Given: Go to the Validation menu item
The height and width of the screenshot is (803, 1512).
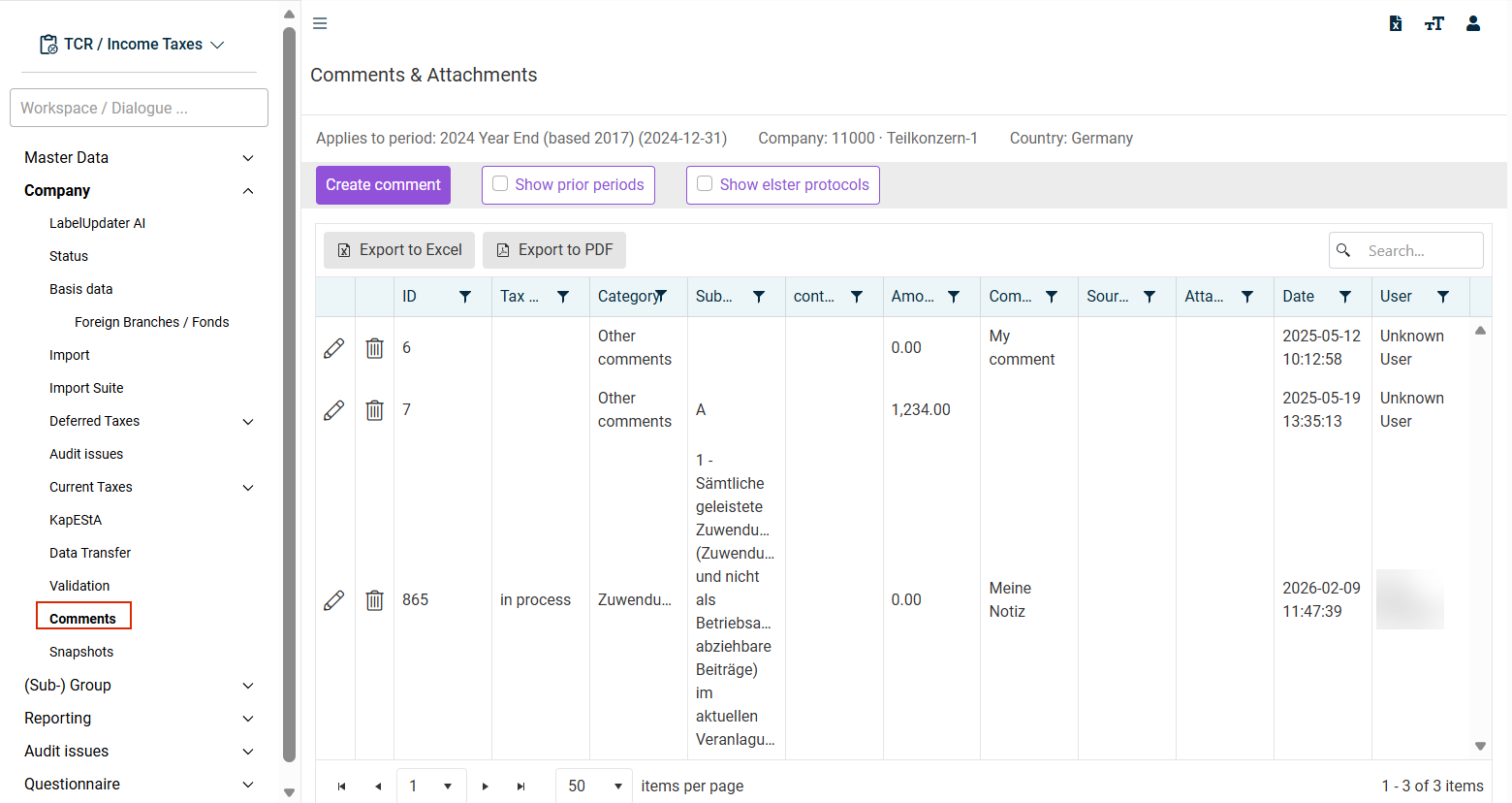Looking at the screenshot, I should [x=79, y=586].
